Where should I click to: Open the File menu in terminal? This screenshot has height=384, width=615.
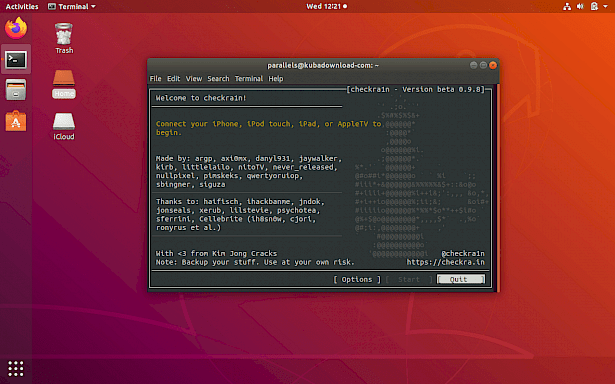155,78
